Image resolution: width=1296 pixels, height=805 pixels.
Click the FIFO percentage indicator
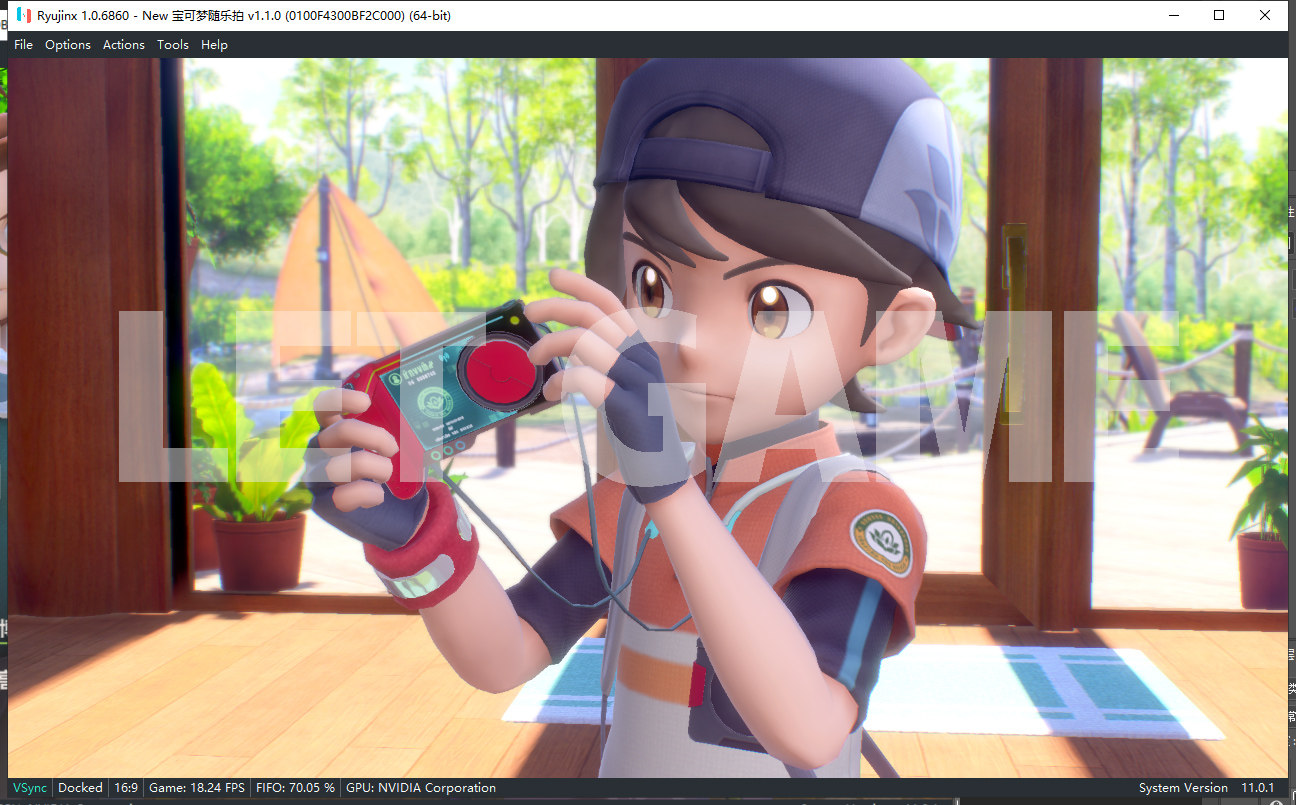pos(296,788)
